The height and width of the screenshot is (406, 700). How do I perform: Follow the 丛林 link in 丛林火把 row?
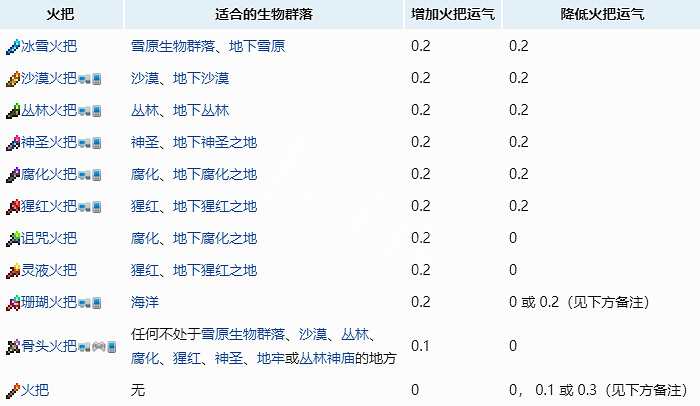(x=145, y=110)
